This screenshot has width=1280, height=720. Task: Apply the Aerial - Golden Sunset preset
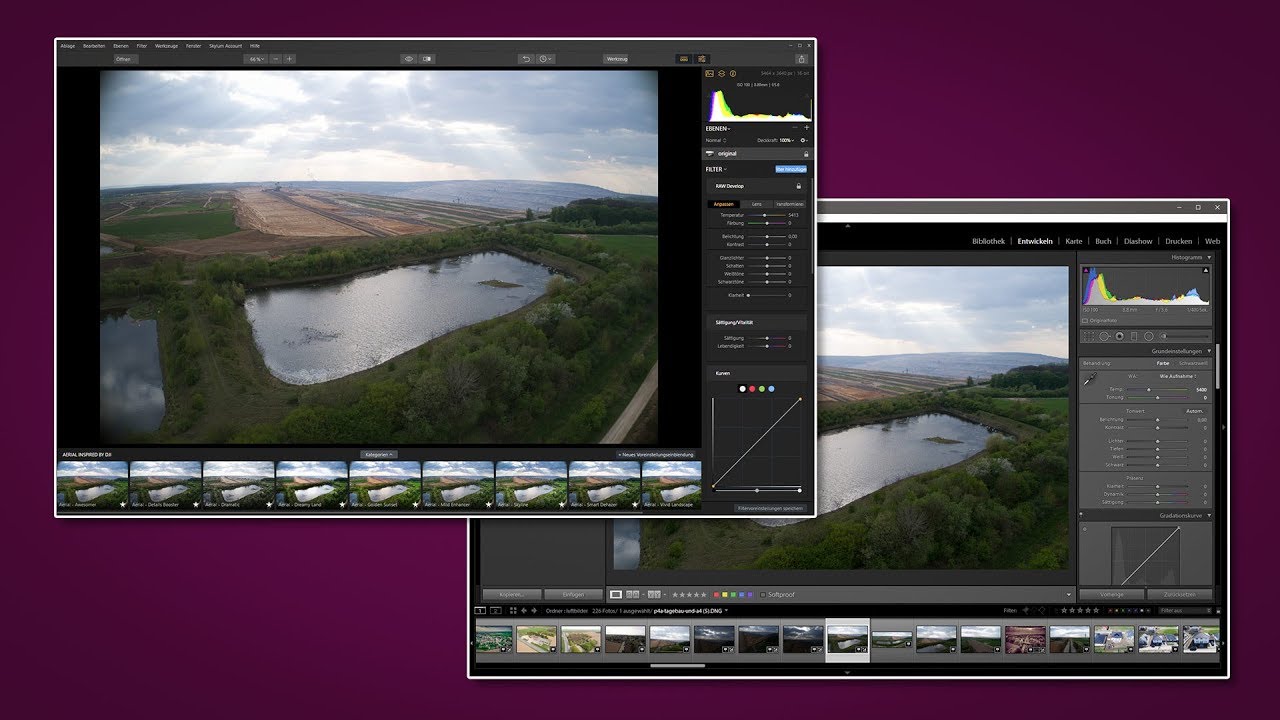pyautogui.click(x=384, y=484)
